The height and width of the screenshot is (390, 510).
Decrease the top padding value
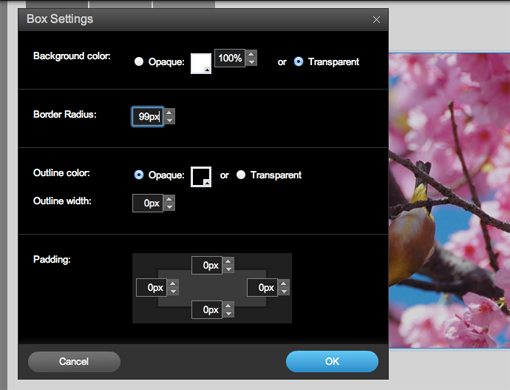tap(228, 269)
